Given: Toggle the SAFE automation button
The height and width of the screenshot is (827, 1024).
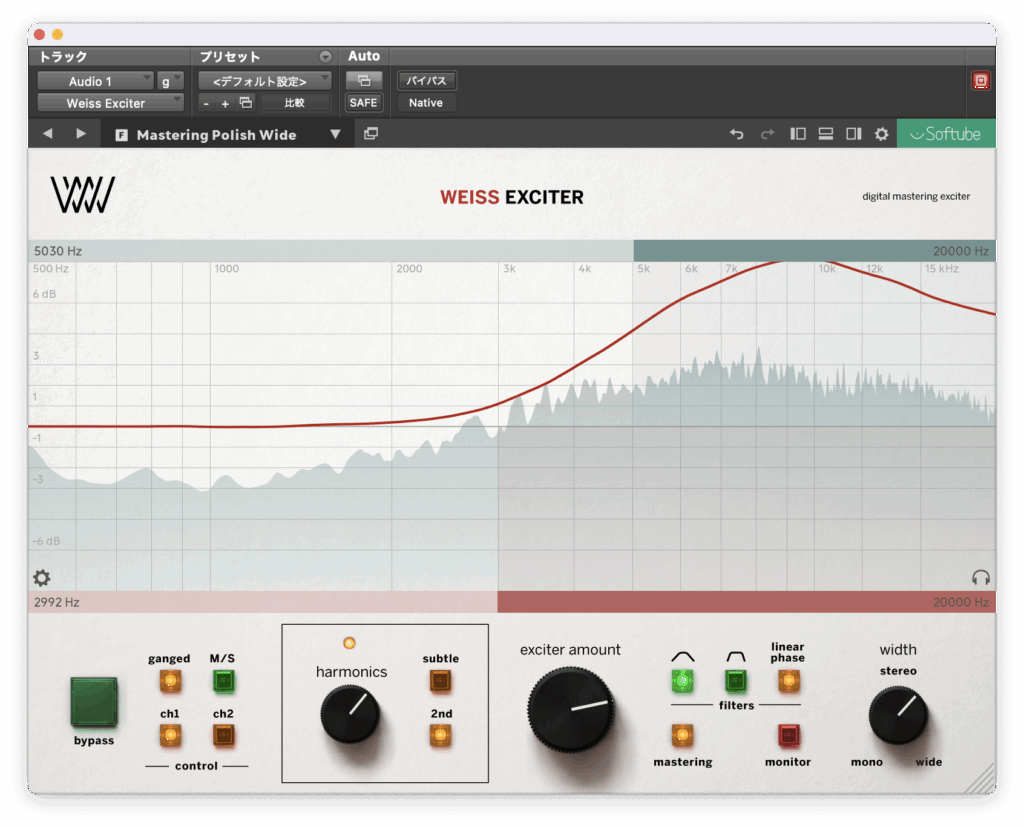Looking at the screenshot, I should tap(363, 103).
